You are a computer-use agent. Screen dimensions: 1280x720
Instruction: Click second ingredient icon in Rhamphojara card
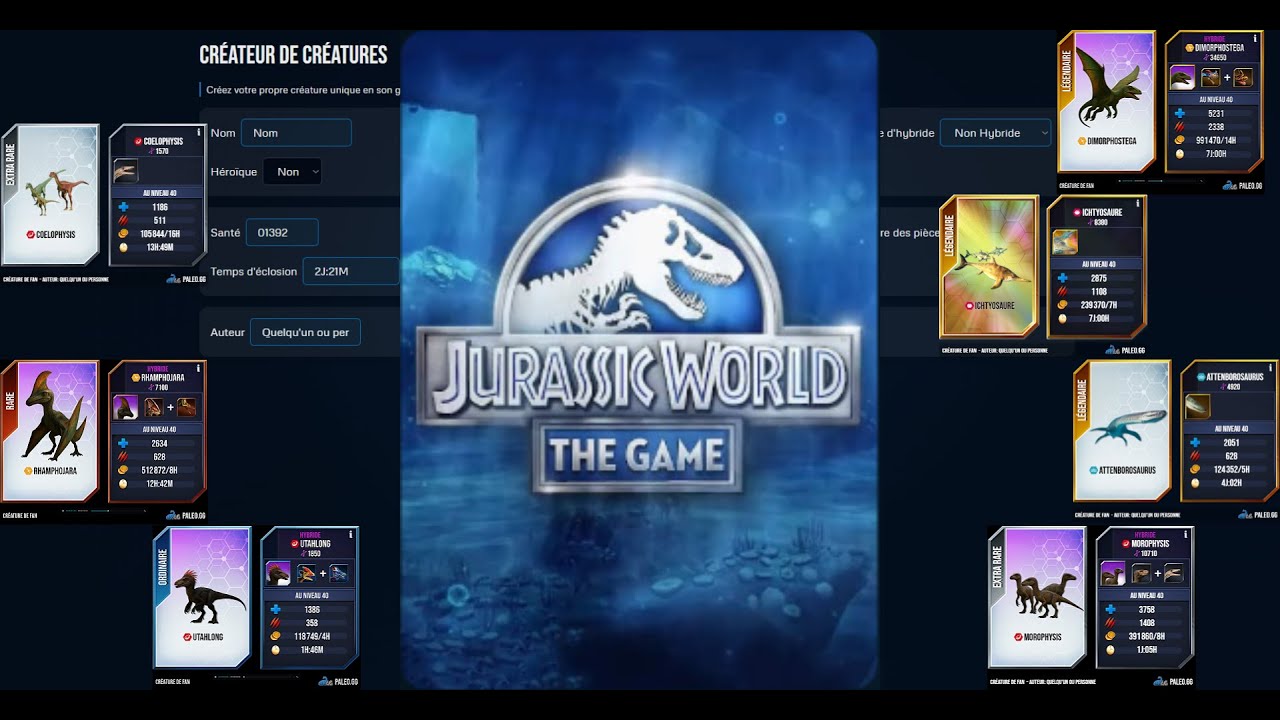pos(187,407)
